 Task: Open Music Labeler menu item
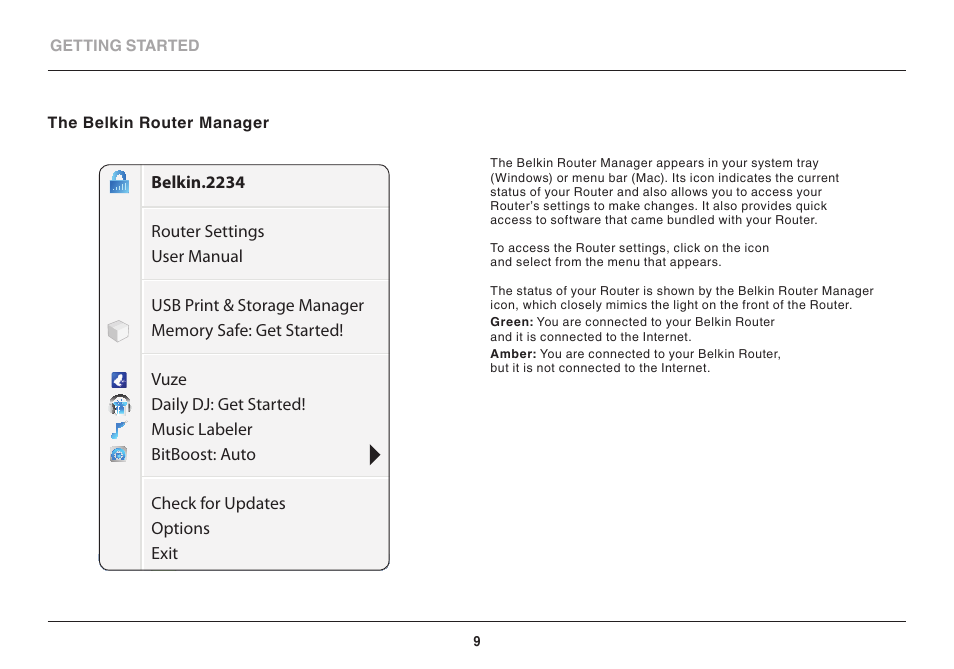201,429
